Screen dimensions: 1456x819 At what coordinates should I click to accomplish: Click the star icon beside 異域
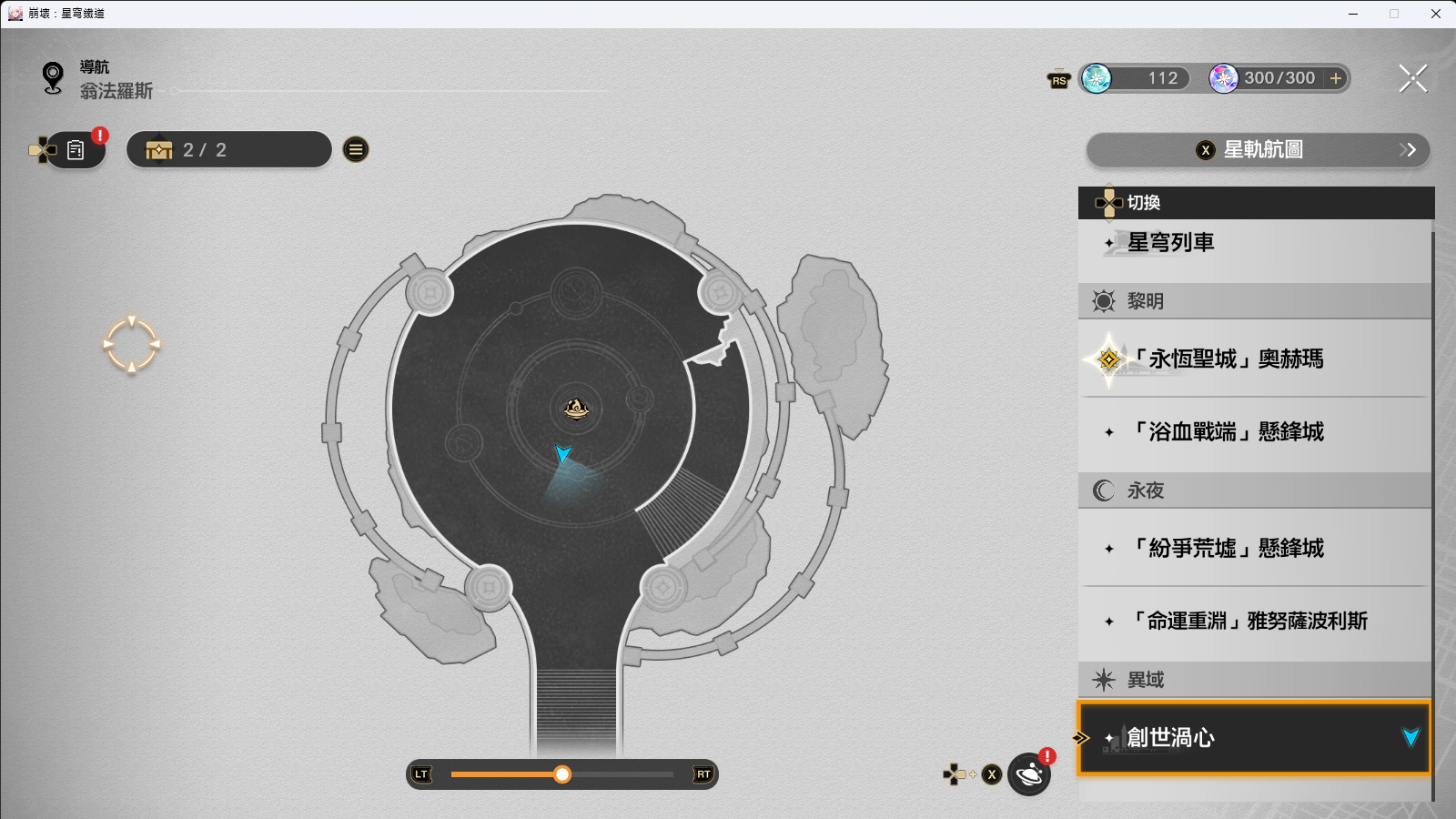pyautogui.click(x=1104, y=680)
